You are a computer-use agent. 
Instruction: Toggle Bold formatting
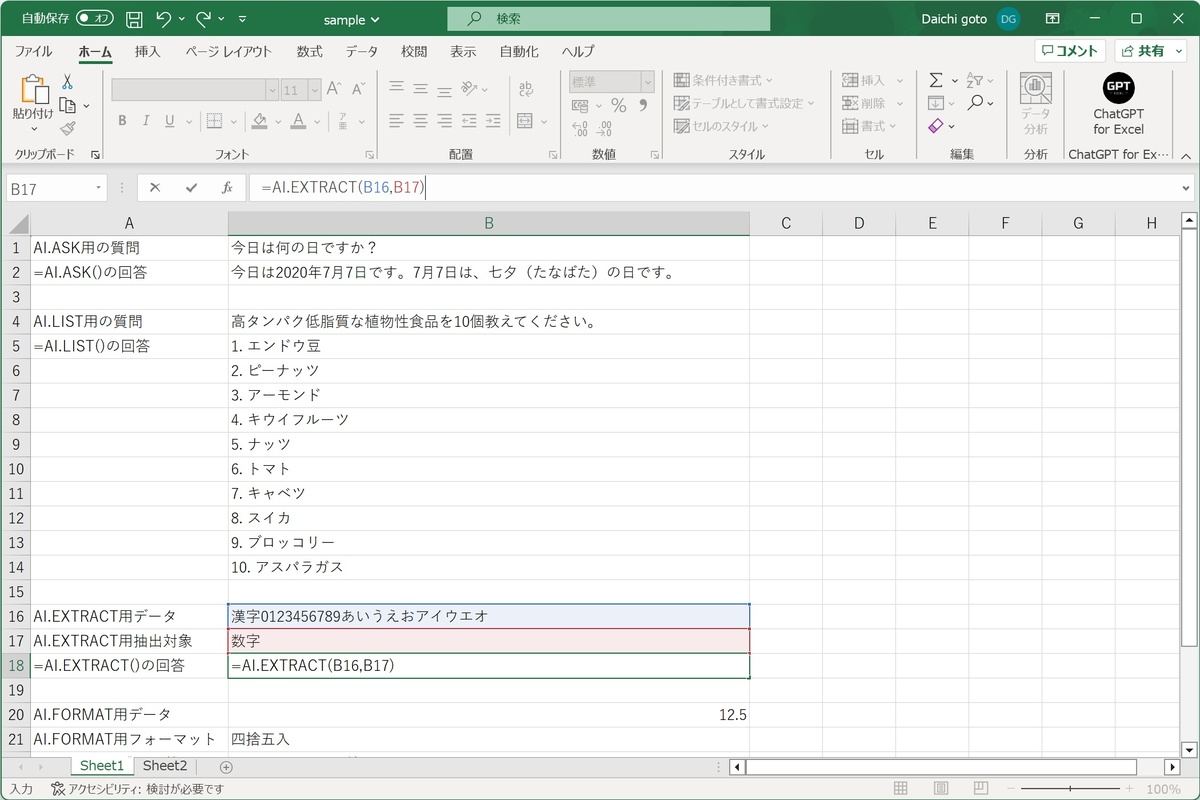coord(122,121)
